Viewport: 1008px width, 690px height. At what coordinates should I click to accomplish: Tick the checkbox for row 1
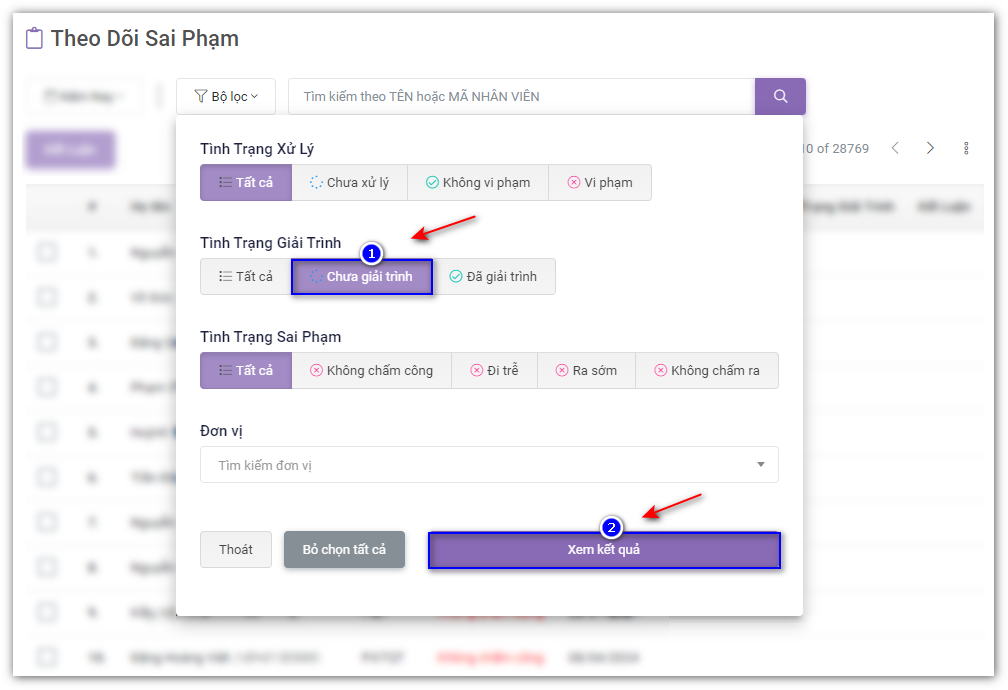pos(47,252)
